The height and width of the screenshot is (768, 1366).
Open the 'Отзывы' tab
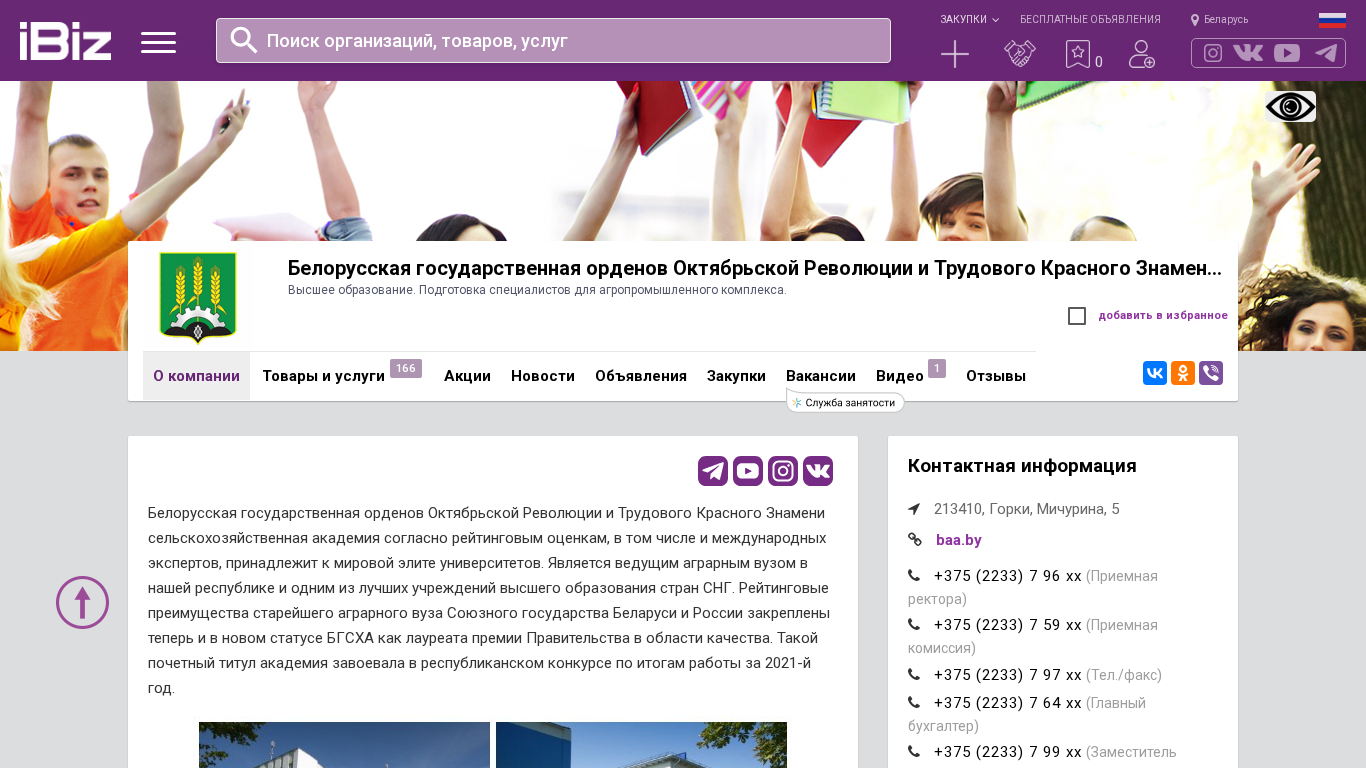[996, 376]
